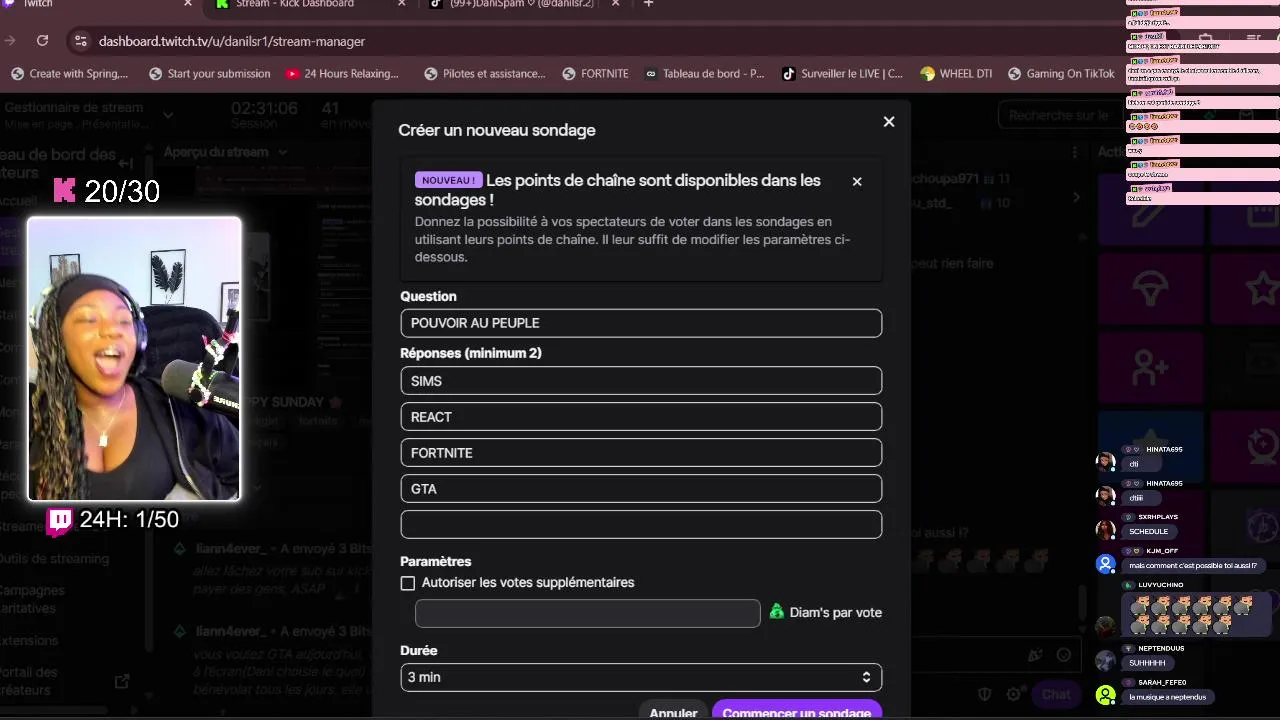This screenshot has width=1280, height=720.
Task: Click chat message 'la musique a neptendus'
Action: [1167, 697]
